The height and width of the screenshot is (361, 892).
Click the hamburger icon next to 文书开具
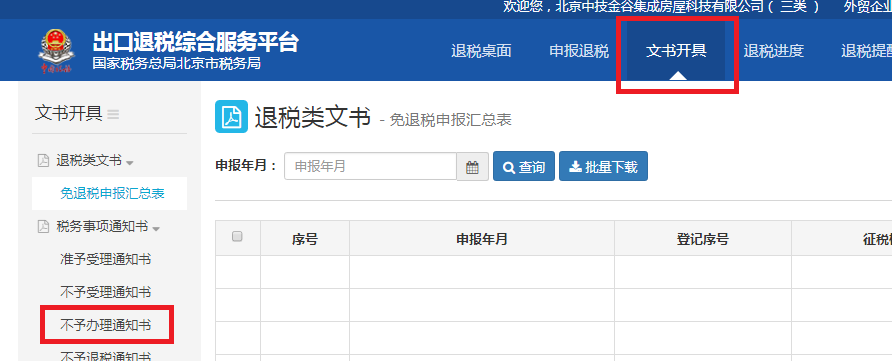(113, 114)
